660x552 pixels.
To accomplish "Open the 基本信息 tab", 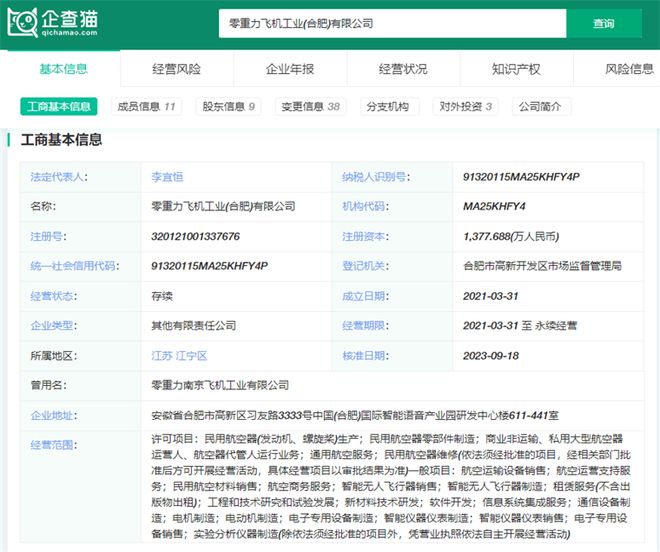I will (64, 69).
